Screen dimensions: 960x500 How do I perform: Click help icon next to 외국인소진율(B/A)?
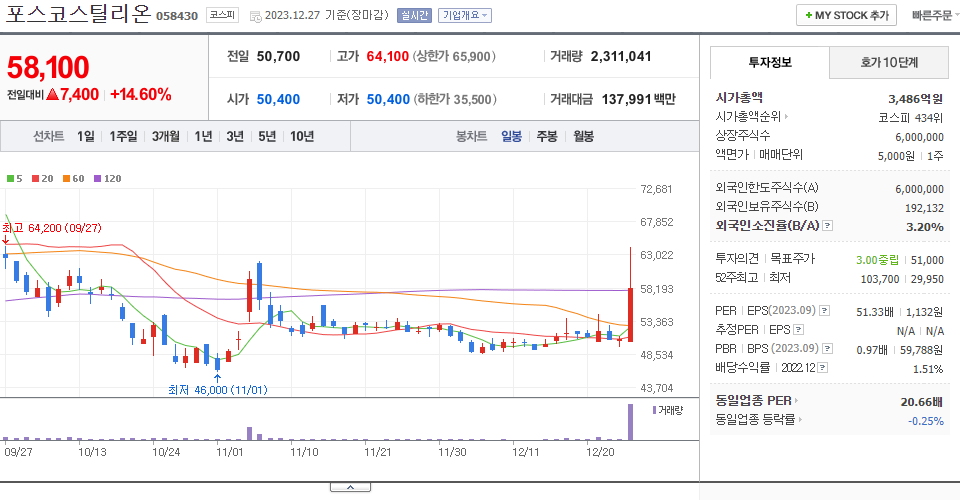coord(827,226)
